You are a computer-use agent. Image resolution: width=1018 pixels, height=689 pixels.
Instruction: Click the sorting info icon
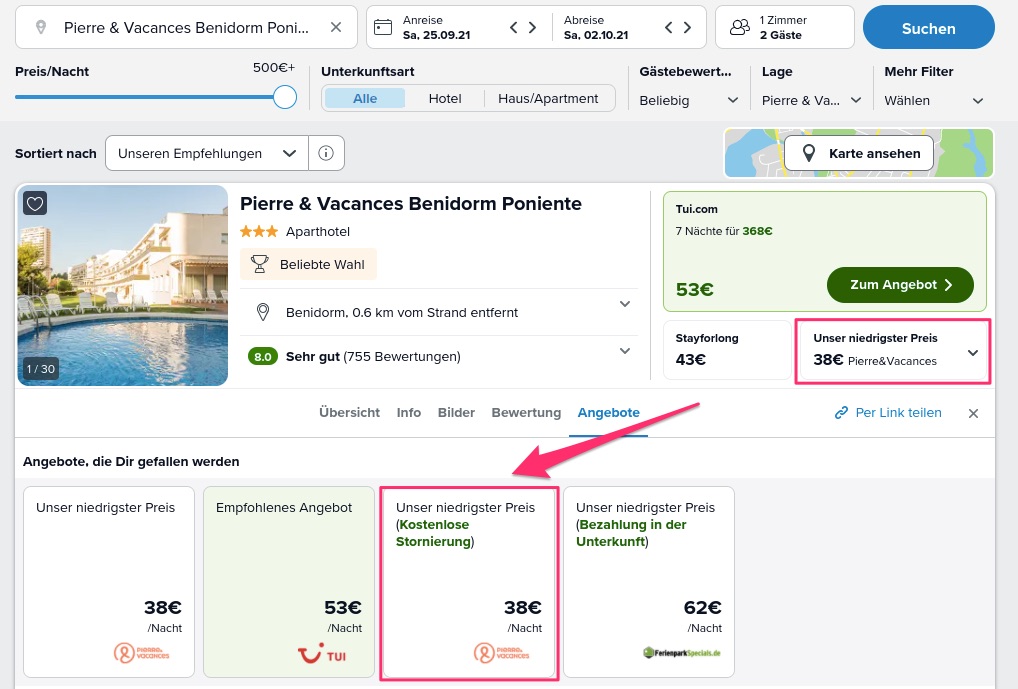pyautogui.click(x=326, y=153)
